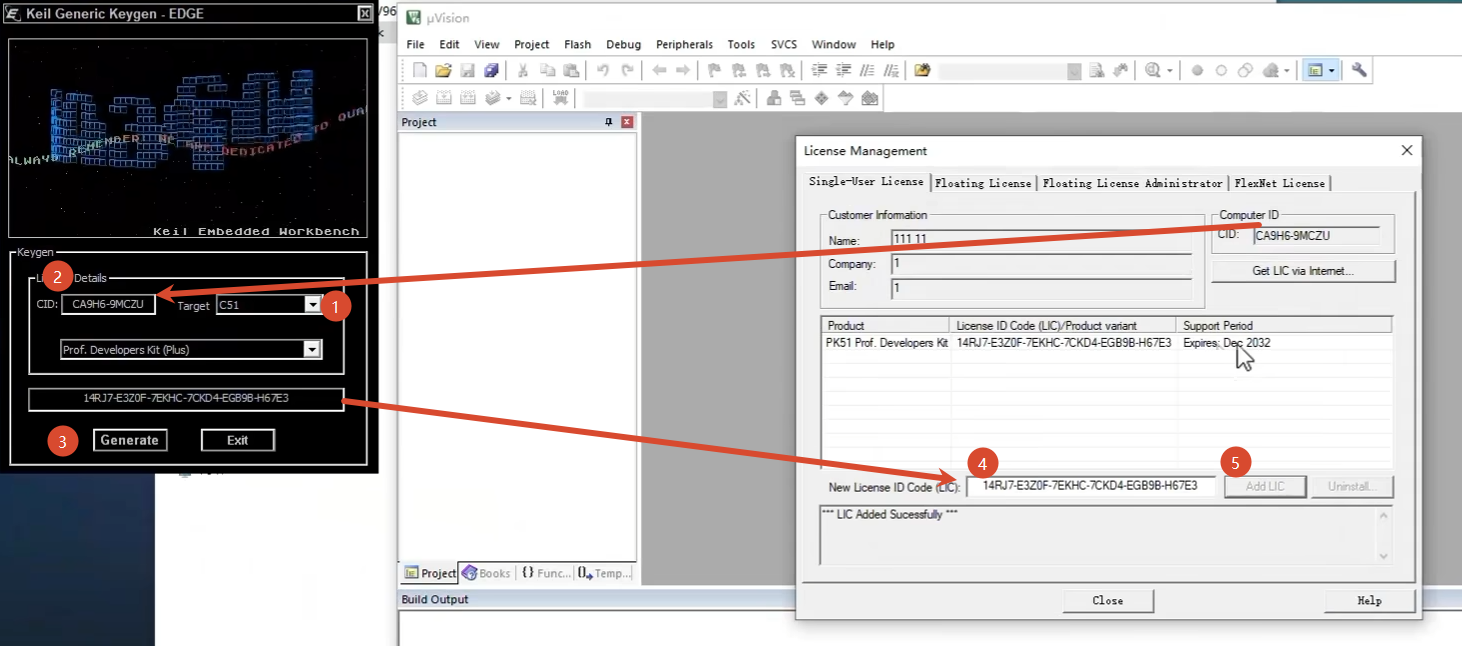Open the Peripherals menu
This screenshot has width=1462, height=646.
(684, 44)
